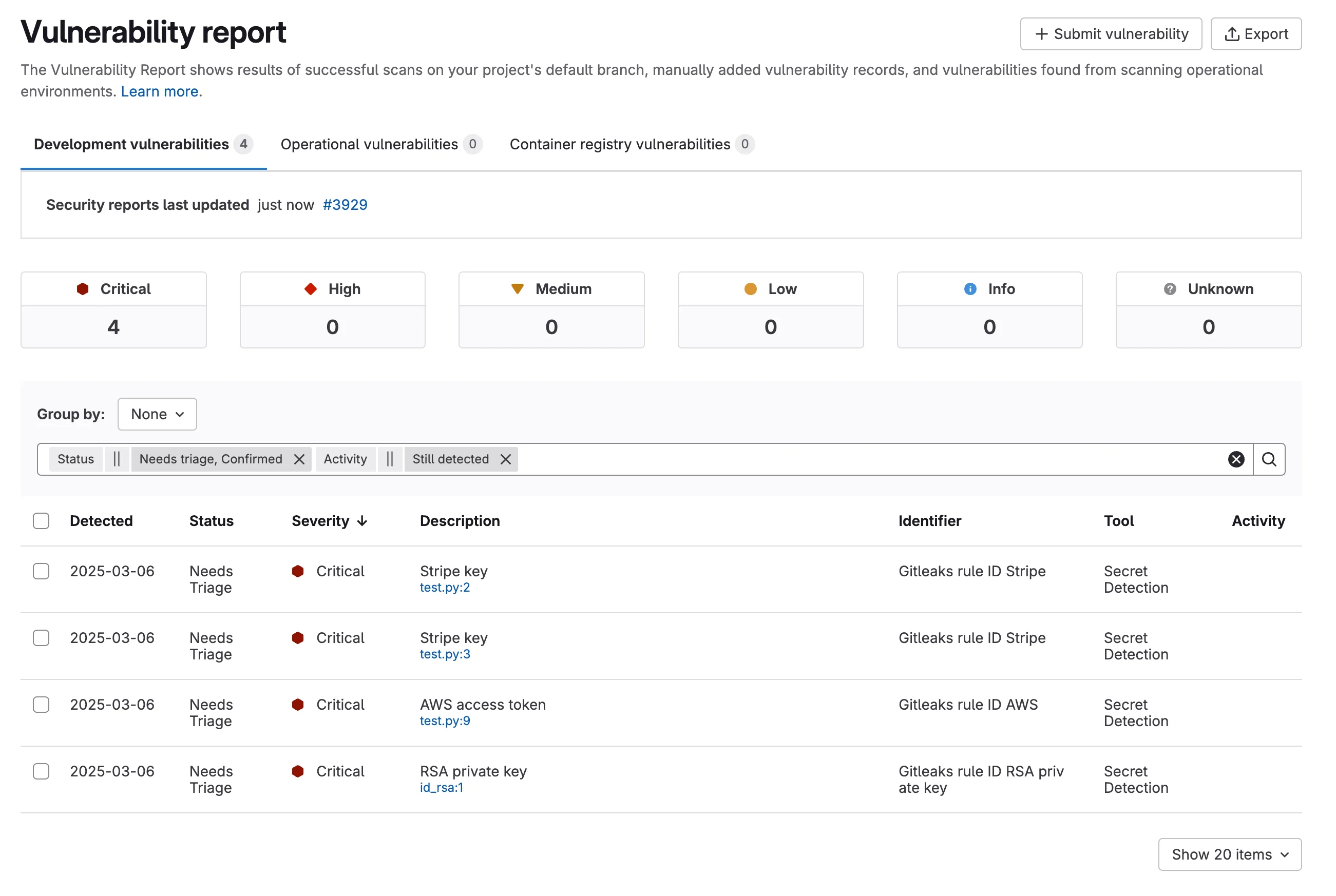Check the select-all vulnerabilities checkbox

tap(41, 520)
